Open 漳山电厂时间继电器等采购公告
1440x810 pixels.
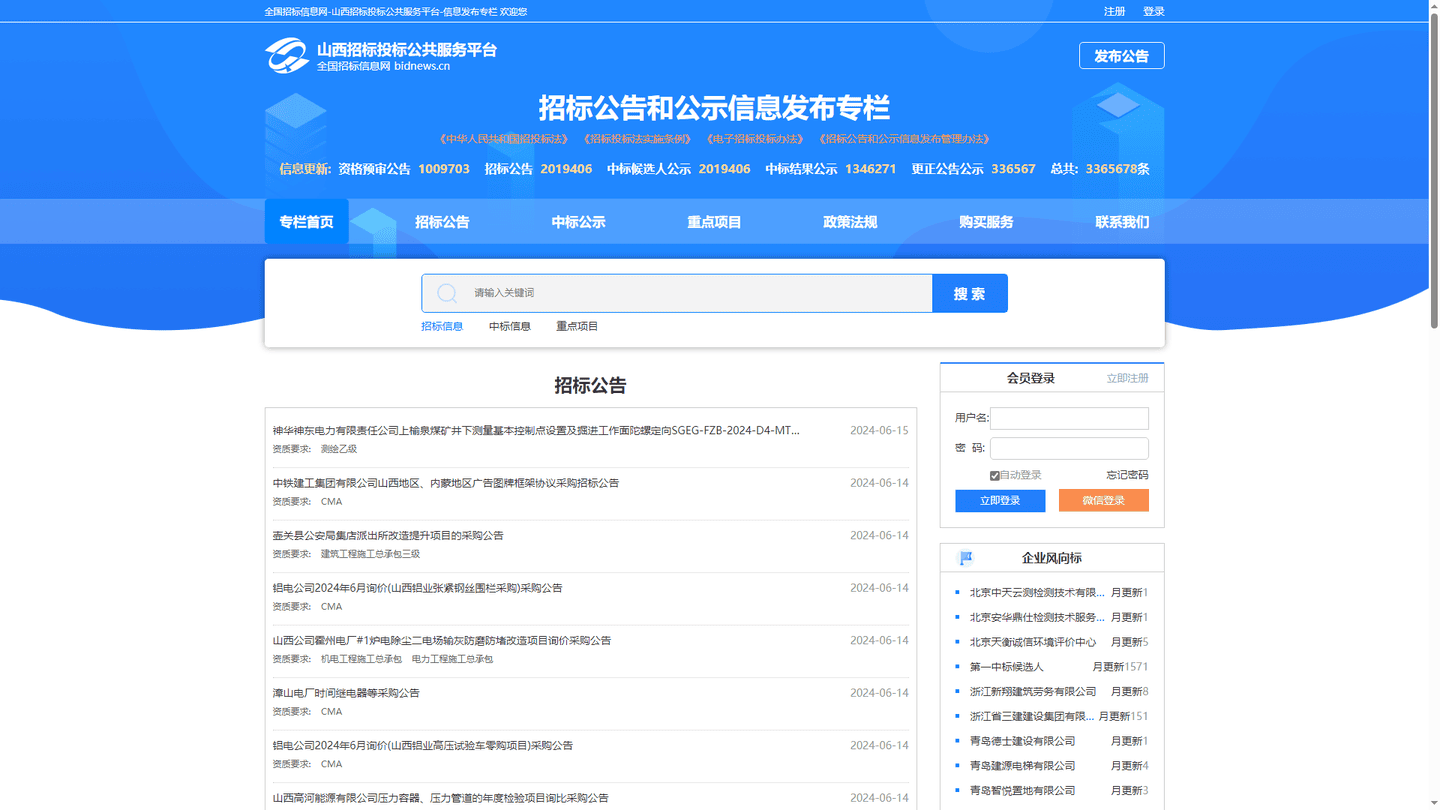click(x=346, y=693)
